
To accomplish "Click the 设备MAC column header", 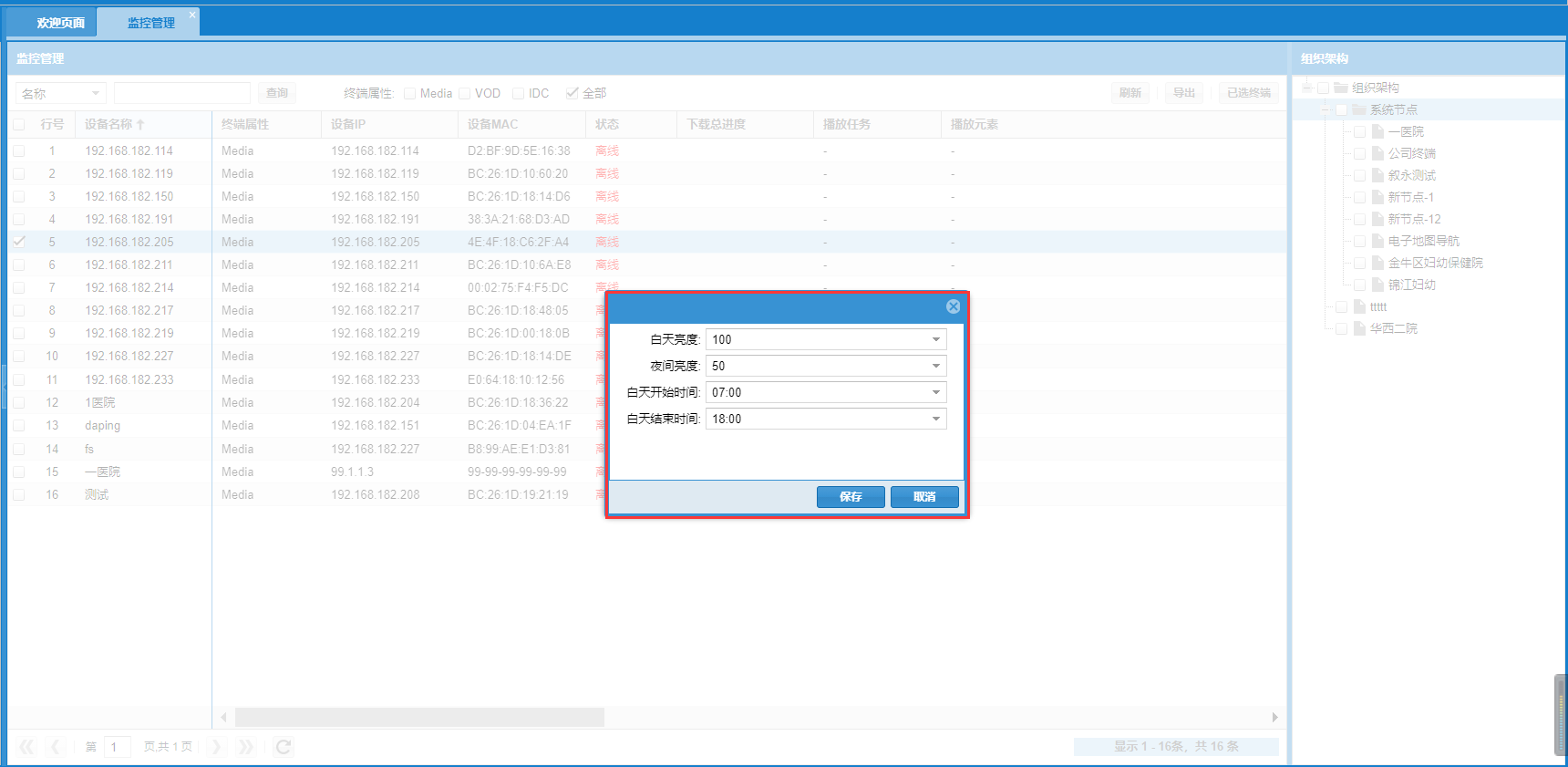I will [521, 124].
